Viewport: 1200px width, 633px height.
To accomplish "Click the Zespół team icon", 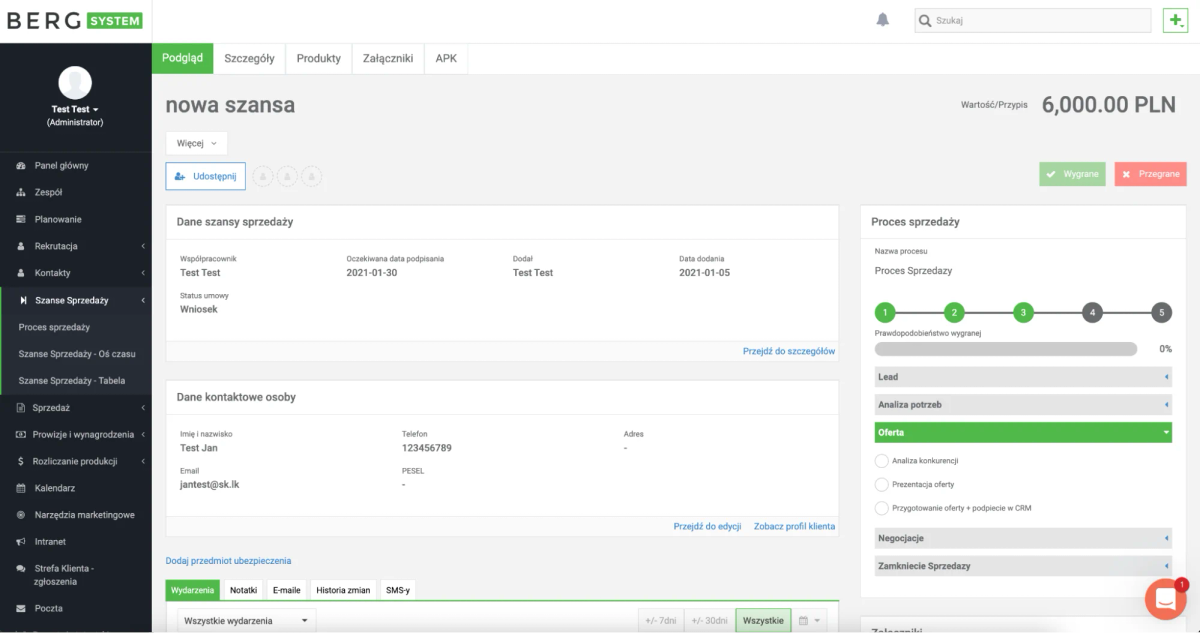I will pos(21,193).
